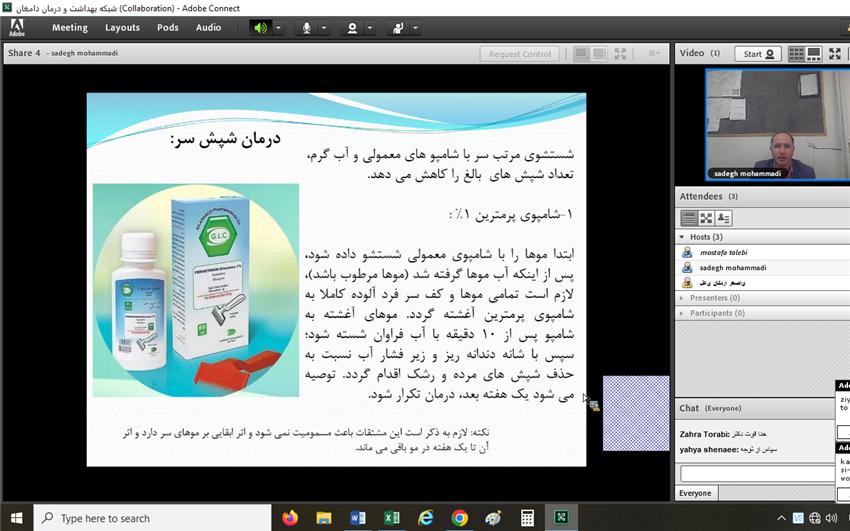Open Firefox from the taskbar

coord(290,518)
